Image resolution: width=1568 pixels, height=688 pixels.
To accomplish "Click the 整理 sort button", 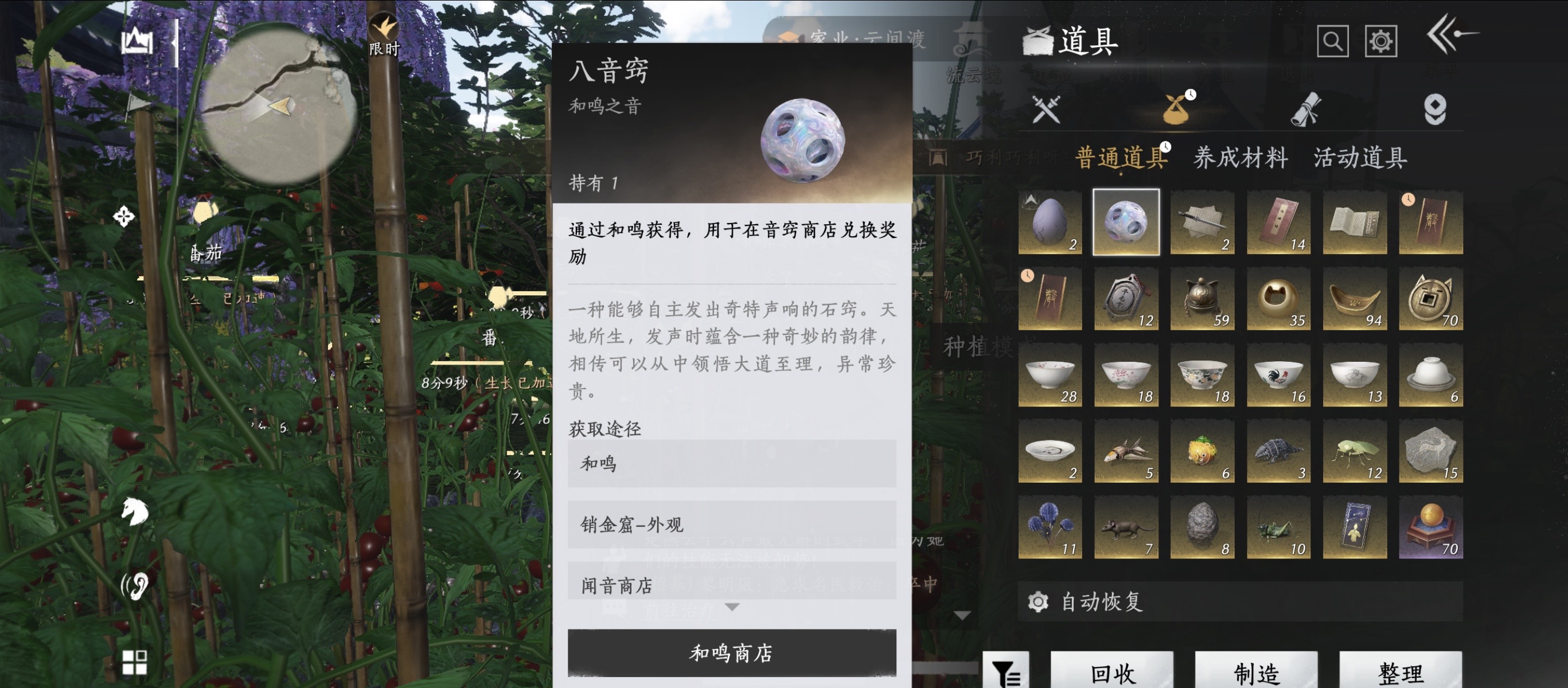I will 1400,672.
